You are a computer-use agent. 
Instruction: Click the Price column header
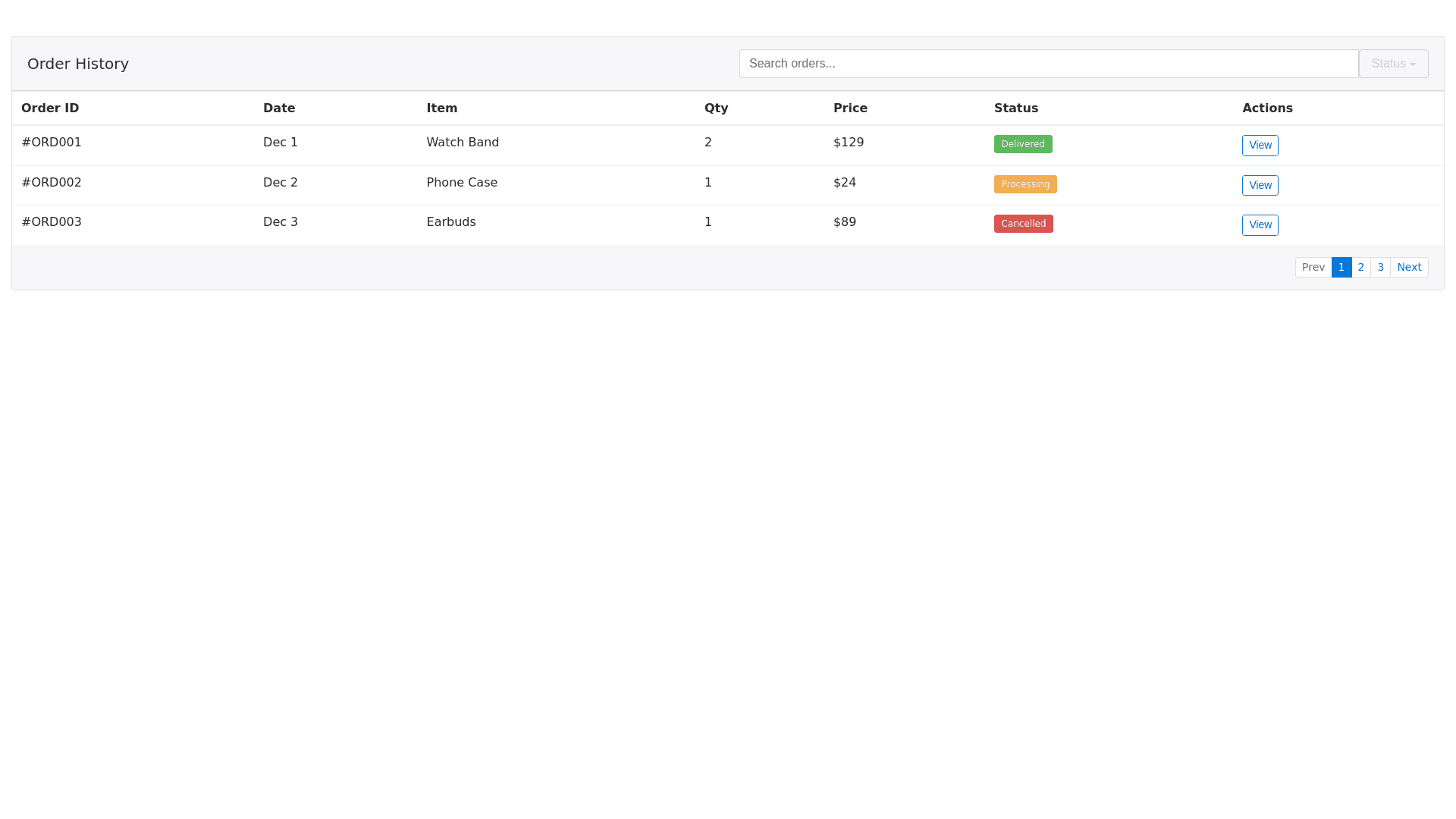coord(850,108)
